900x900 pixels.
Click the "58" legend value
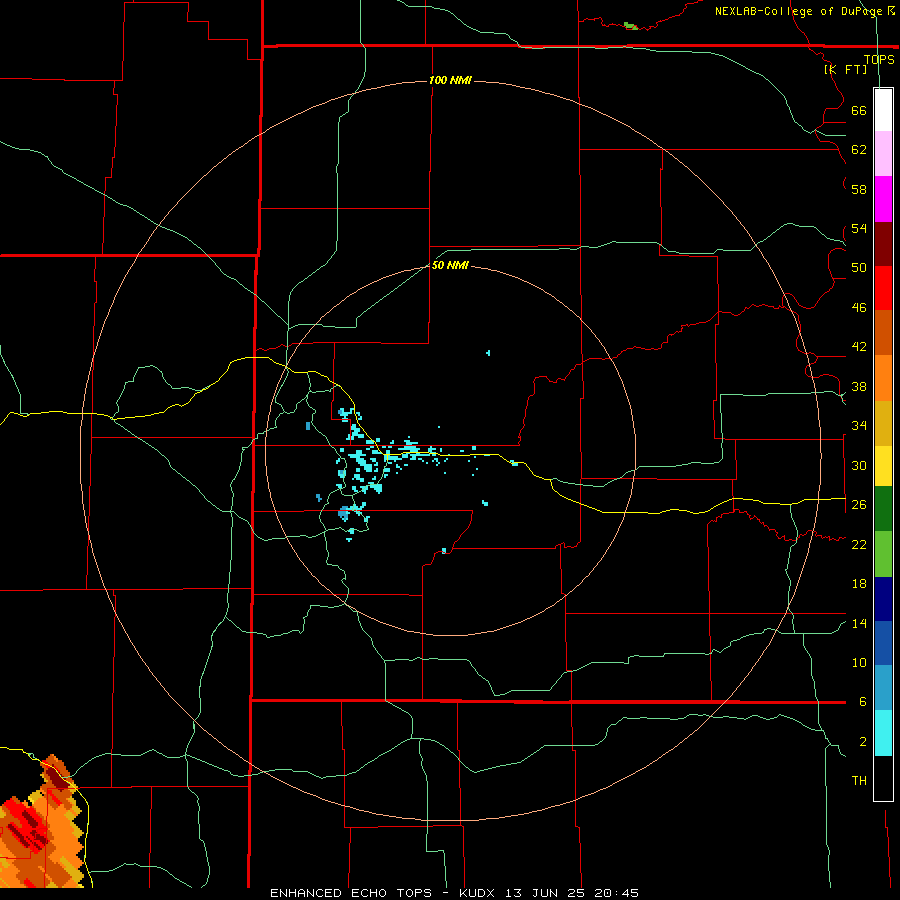point(859,189)
